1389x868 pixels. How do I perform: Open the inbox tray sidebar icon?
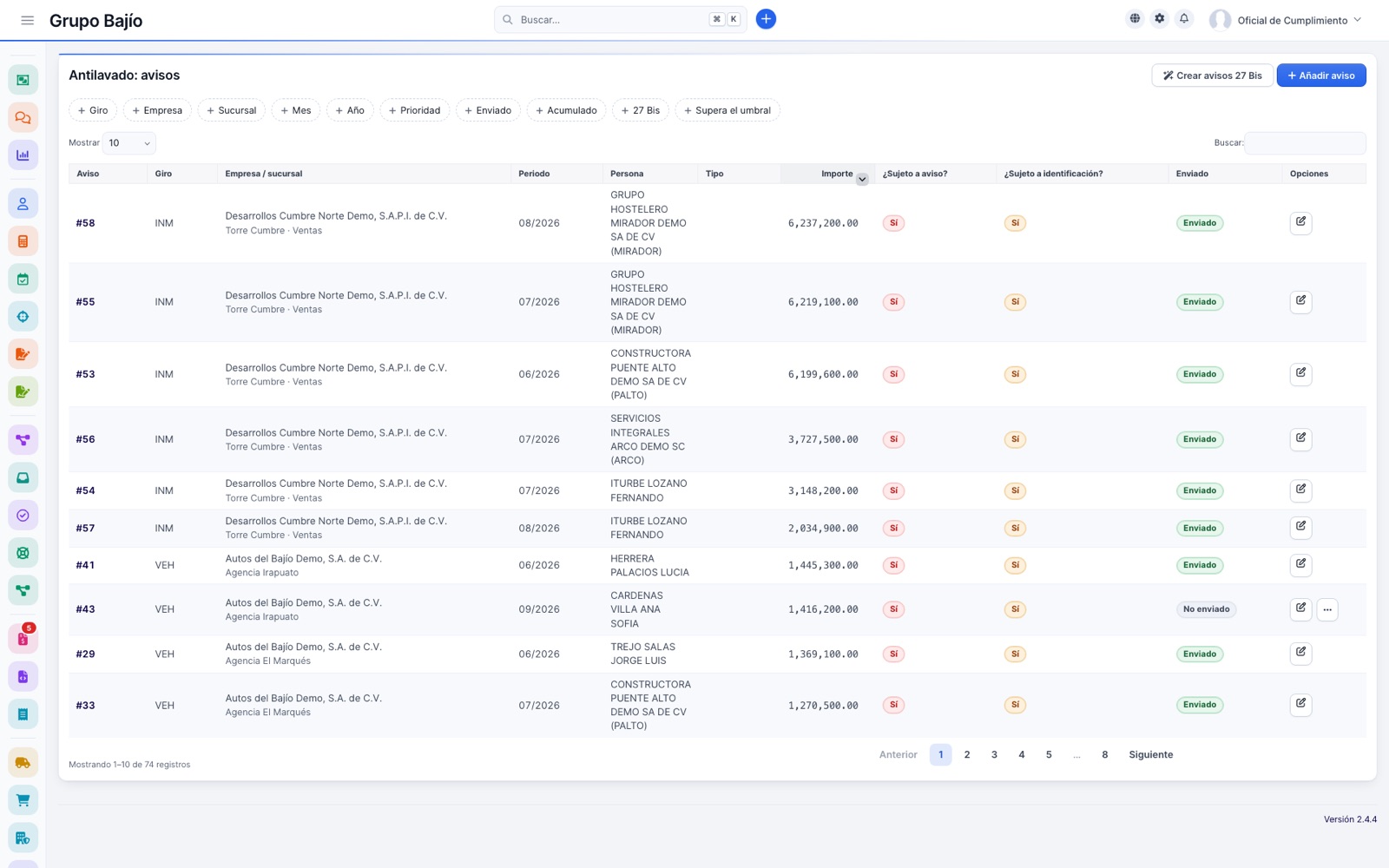click(23, 477)
